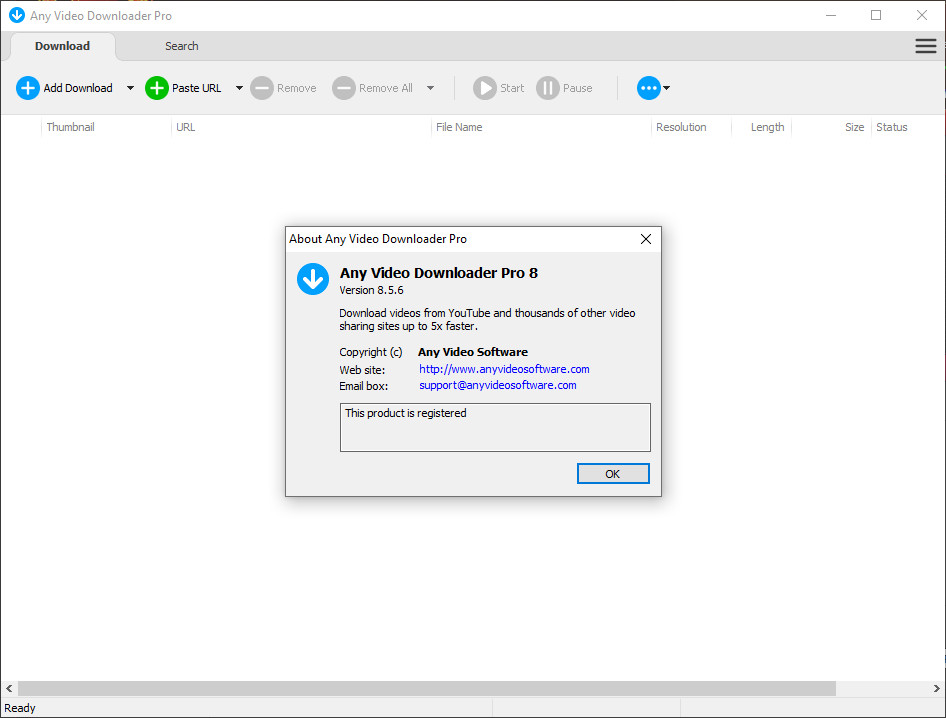
Task: Click the Status column header
Action: (892, 127)
